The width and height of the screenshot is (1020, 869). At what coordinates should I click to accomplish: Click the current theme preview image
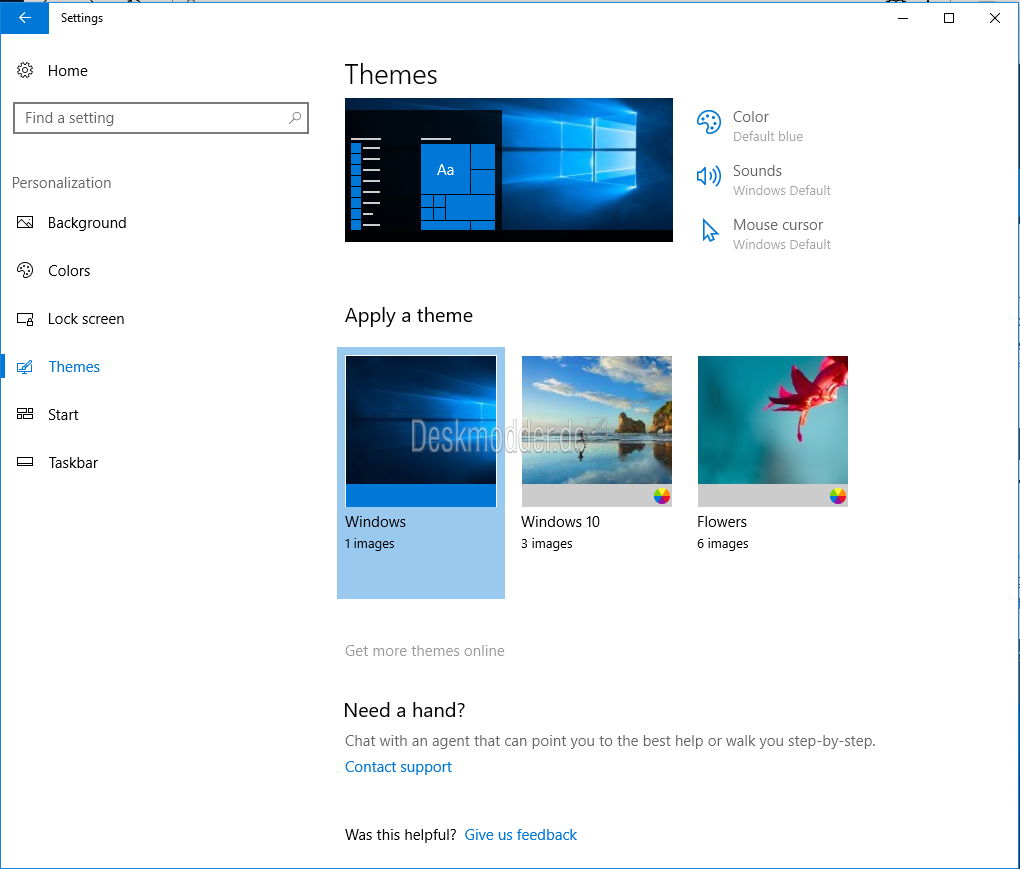(x=509, y=170)
